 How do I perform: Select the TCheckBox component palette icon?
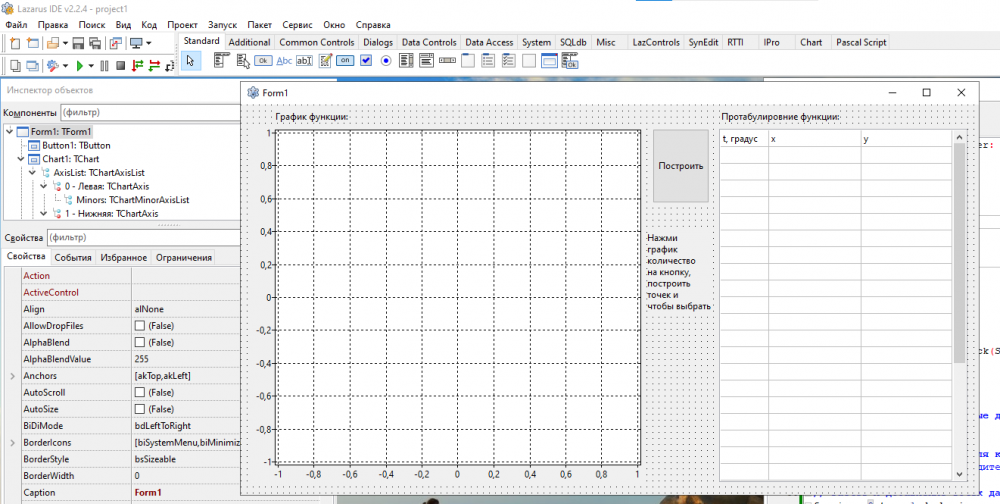(x=366, y=60)
